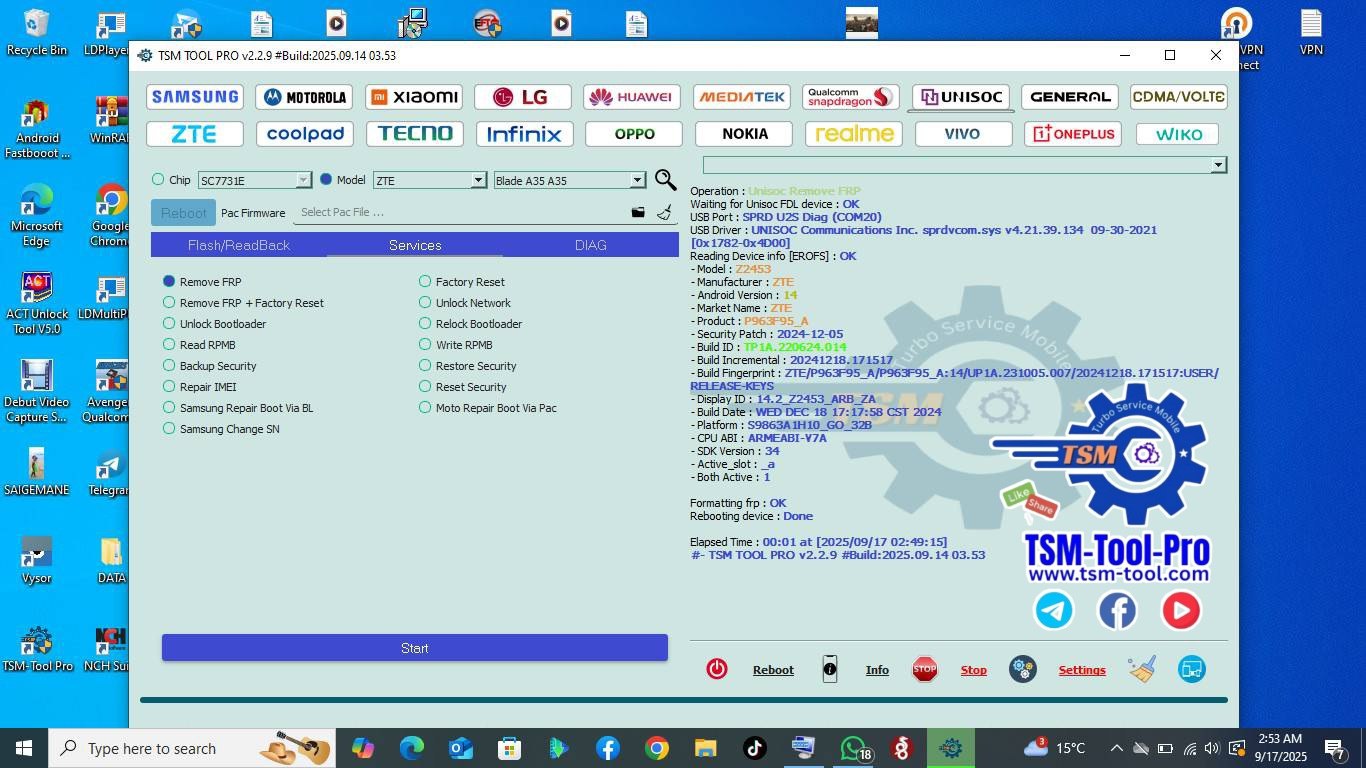The height and width of the screenshot is (768, 1366).
Task: Open the Xiaomi brand section
Action: click(414, 97)
